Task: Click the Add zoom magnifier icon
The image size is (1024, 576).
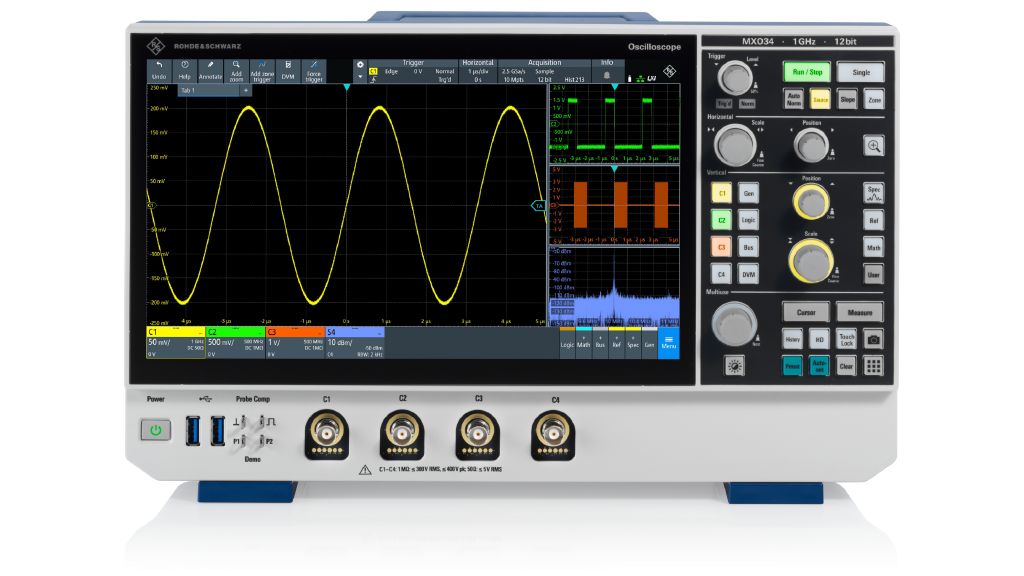Action: coord(236,69)
